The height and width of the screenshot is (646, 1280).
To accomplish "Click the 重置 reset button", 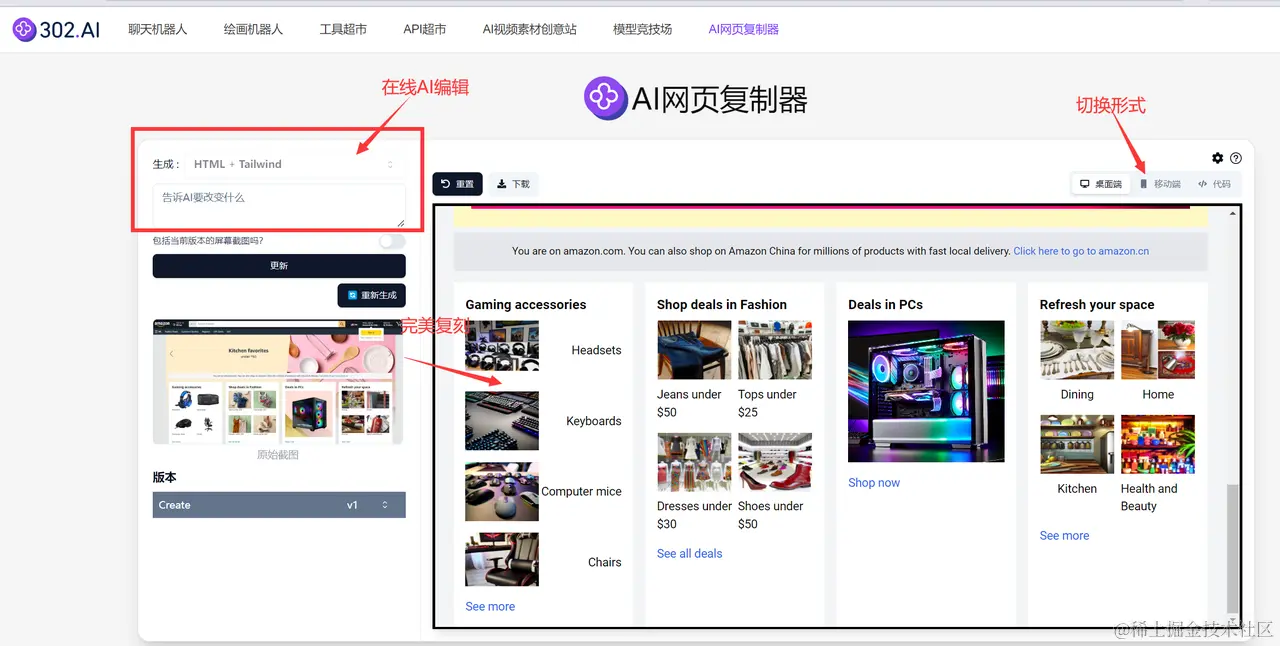I will 457,184.
